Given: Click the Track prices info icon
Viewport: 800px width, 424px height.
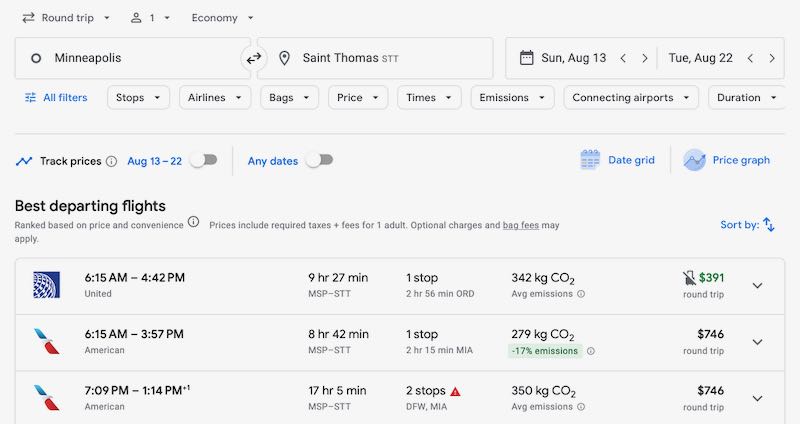Looking at the screenshot, I should pos(111,161).
